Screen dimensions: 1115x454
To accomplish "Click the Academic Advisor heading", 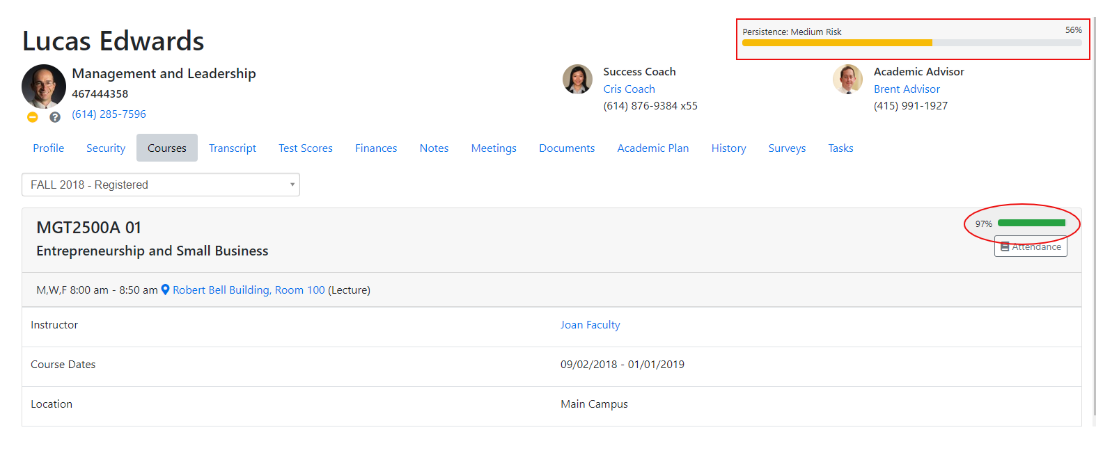I will point(919,72).
